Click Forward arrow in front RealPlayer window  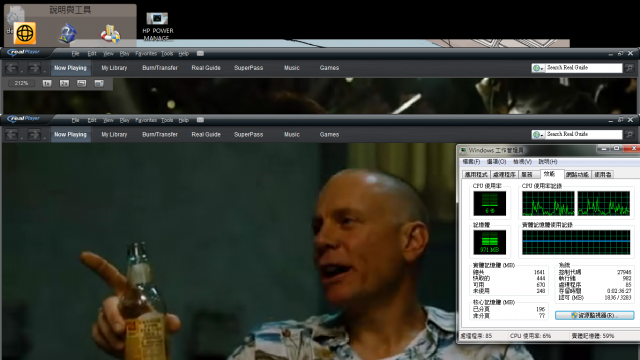click(x=34, y=135)
